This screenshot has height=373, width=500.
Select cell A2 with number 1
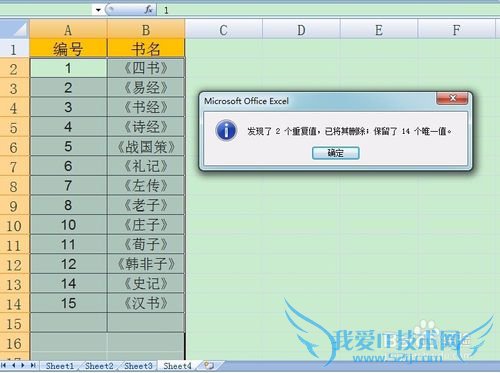pyautogui.click(x=68, y=68)
